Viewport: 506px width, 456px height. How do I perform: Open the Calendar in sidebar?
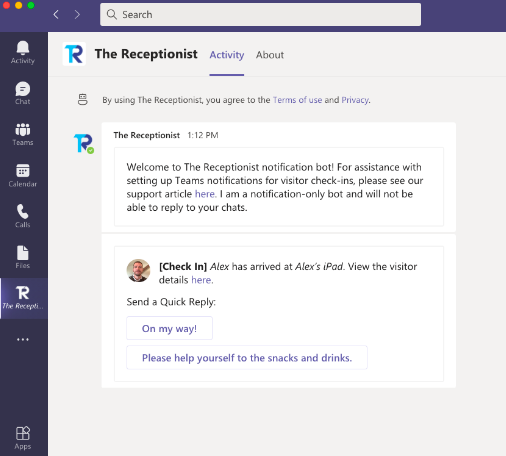click(23, 175)
